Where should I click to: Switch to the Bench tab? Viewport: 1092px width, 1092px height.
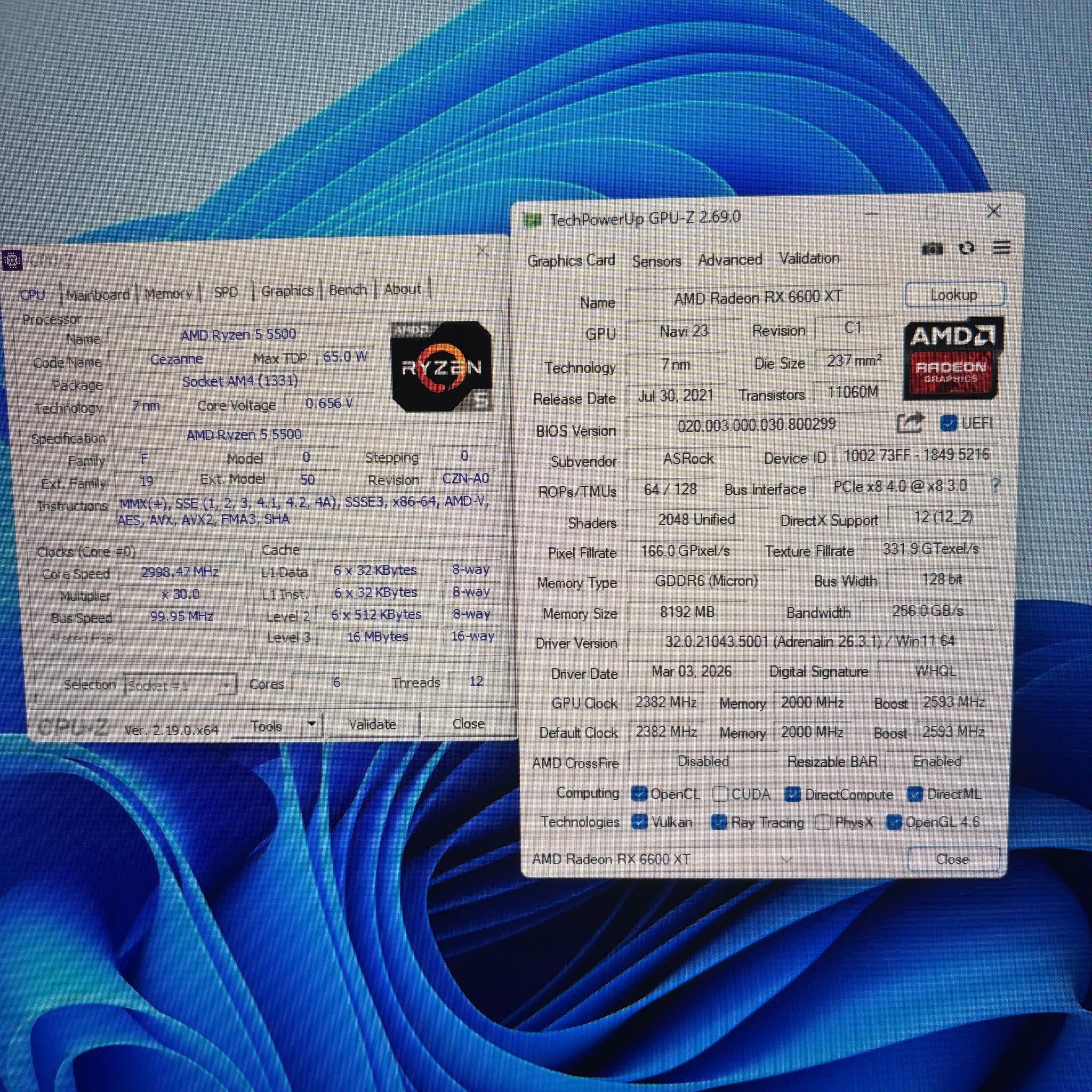(x=348, y=290)
